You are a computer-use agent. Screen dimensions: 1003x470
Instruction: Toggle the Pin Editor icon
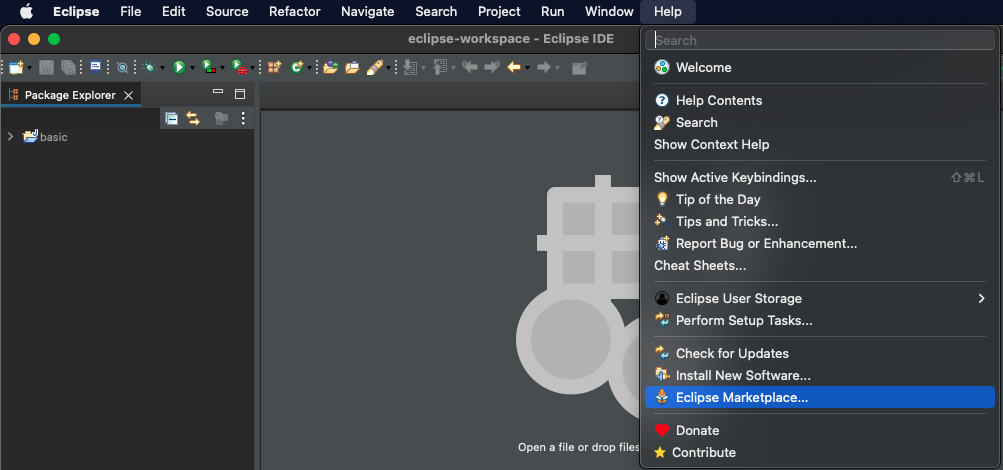(x=580, y=67)
